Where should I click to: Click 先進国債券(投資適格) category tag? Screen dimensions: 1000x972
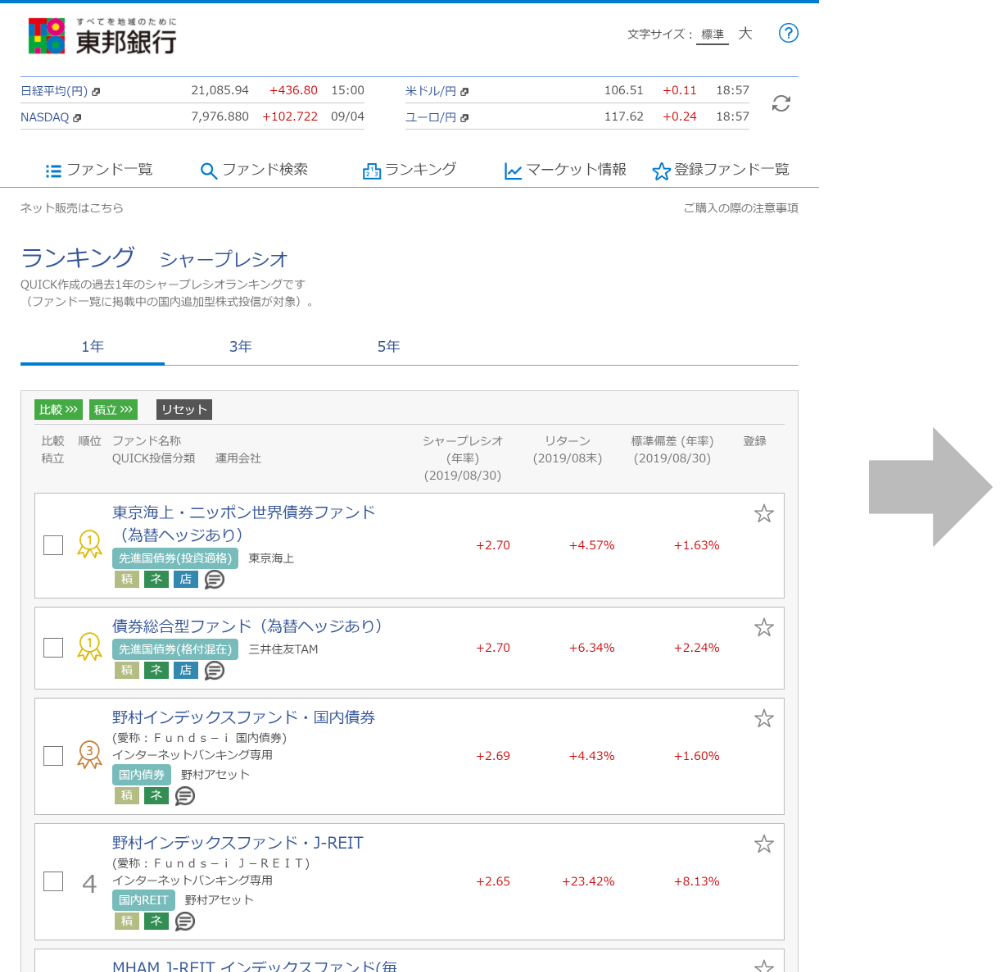click(x=175, y=558)
